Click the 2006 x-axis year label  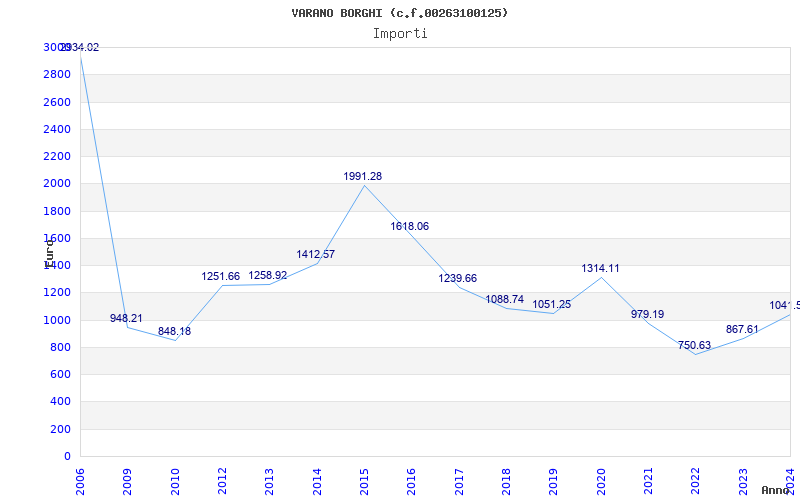pos(80,482)
